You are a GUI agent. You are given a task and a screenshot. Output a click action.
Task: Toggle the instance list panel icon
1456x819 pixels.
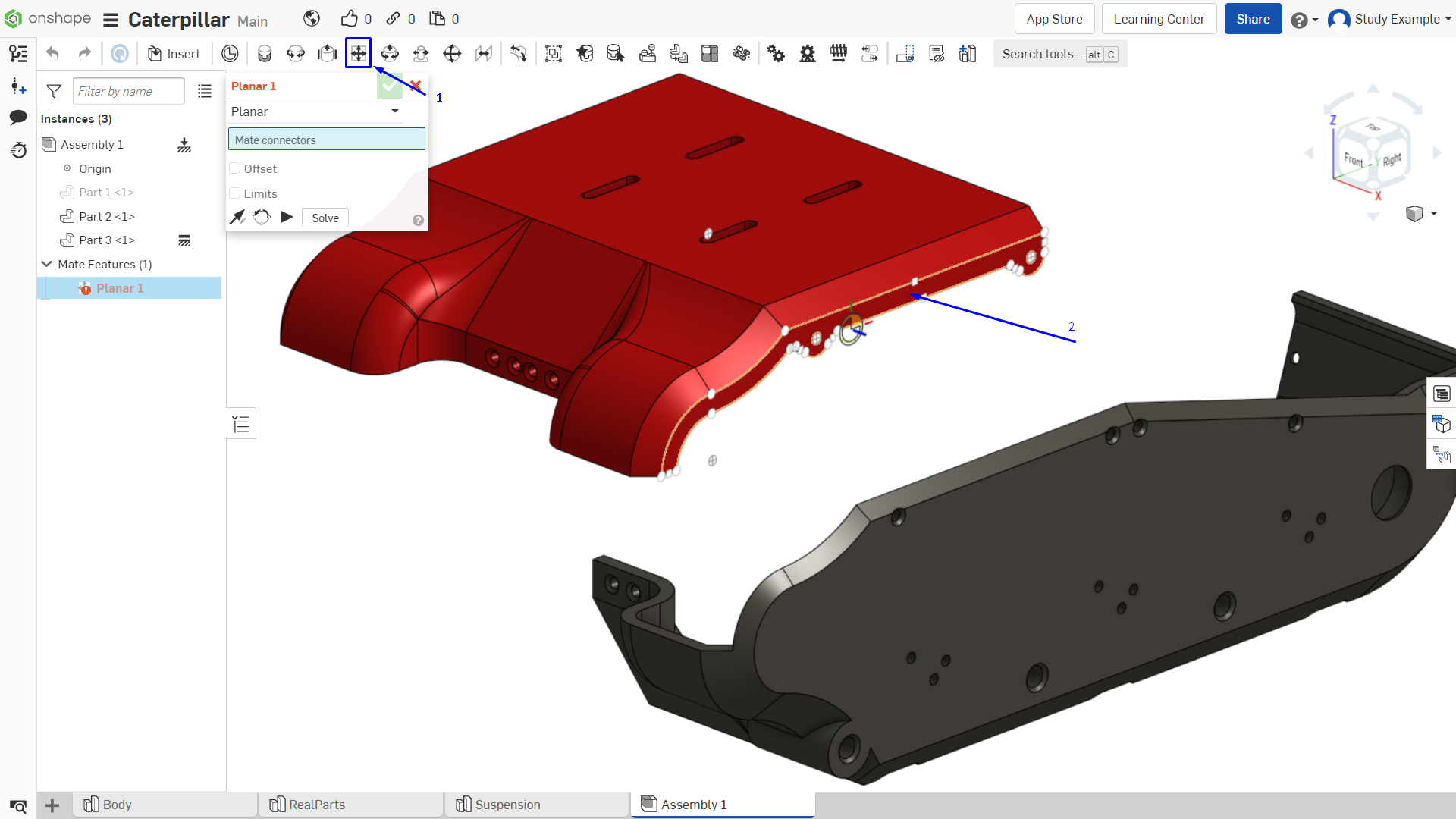pyautogui.click(x=18, y=54)
